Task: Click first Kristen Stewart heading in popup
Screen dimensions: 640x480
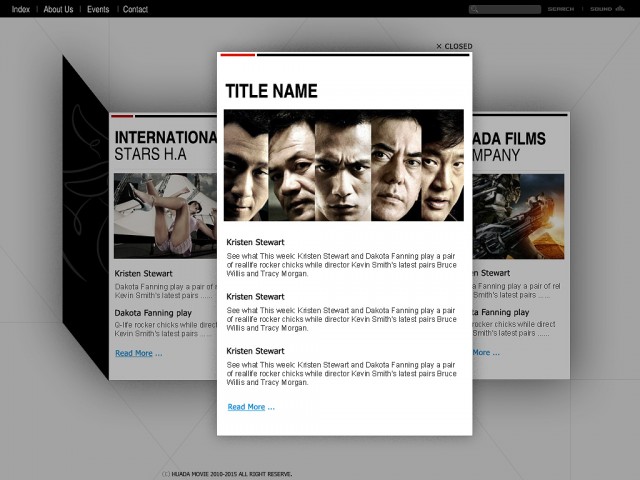Action: (255, 242)
